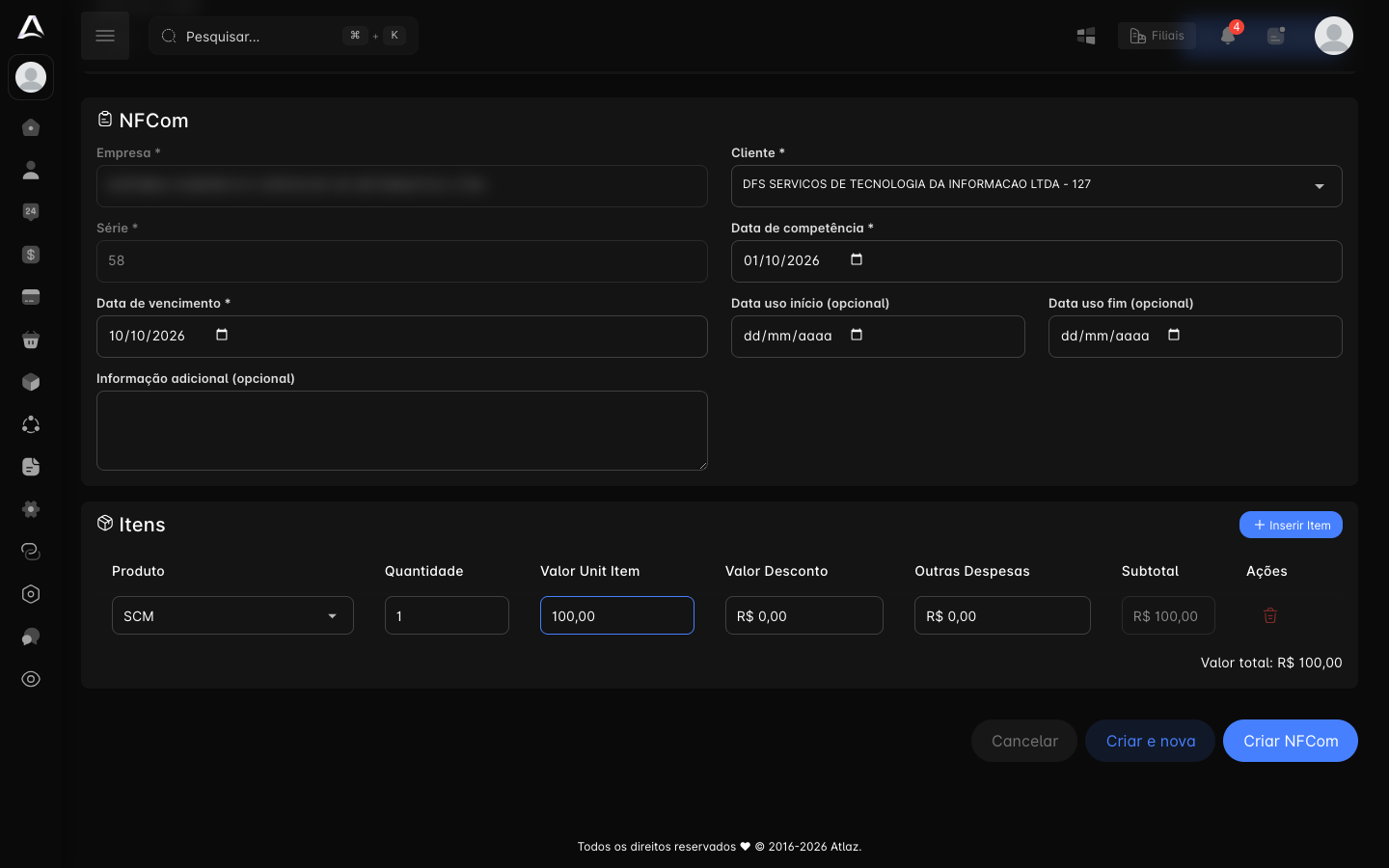Image resolution: width=1389 pixels, height=868 pixels.
Task: Open the Cliente dropdown
Action: click(x=1037, y=186)
